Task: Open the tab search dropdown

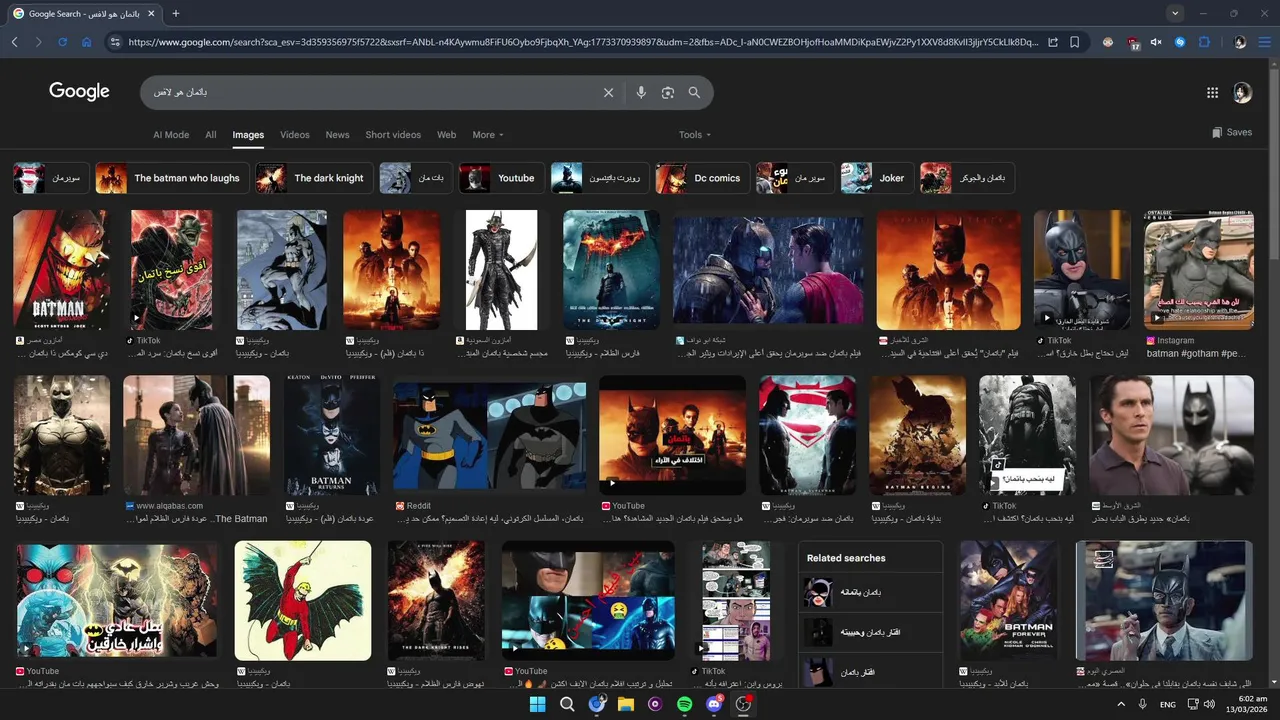Action: pos(1175,13)
